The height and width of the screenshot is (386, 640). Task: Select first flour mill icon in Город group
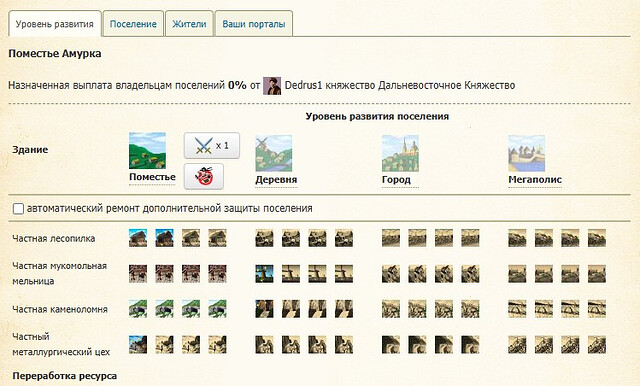point(391,274)
